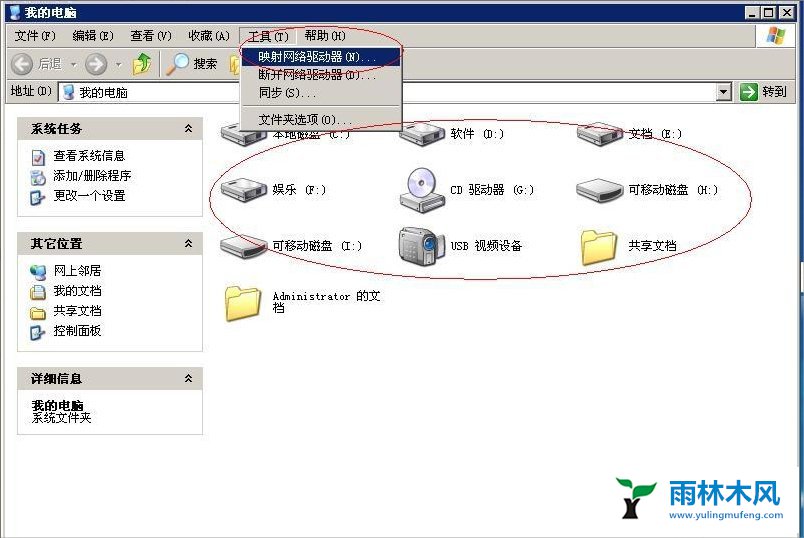Click the 查看系统信息 link
The image size is (804, 538).
click(89, 156)
